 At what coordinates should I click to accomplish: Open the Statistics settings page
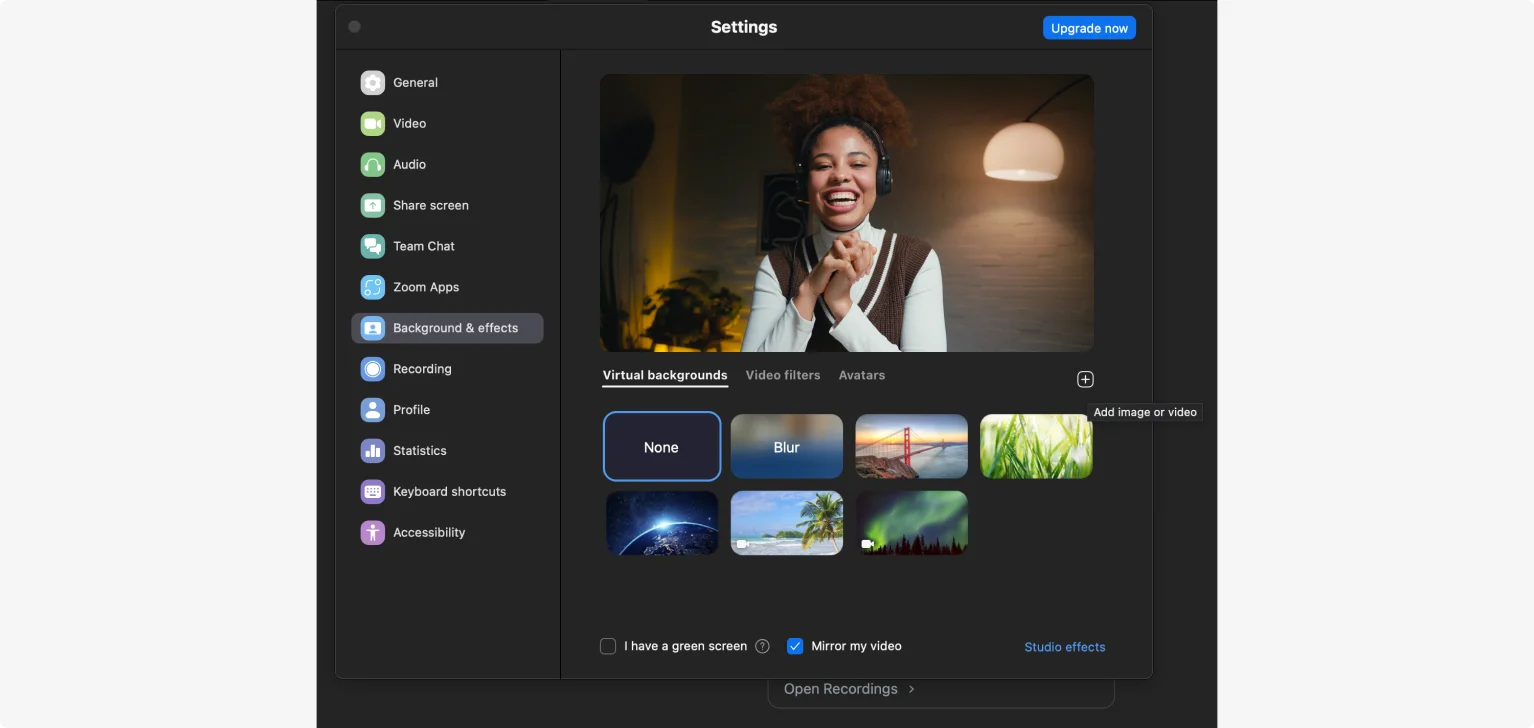click(372, 450)
